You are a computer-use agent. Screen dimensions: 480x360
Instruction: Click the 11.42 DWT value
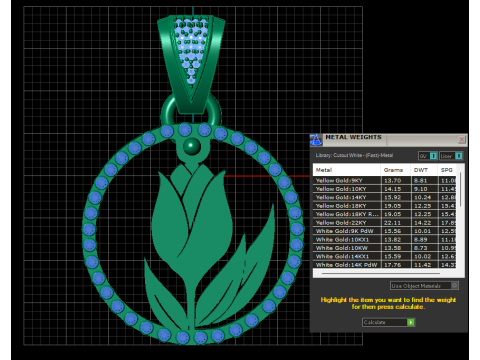tap(422, 265)
